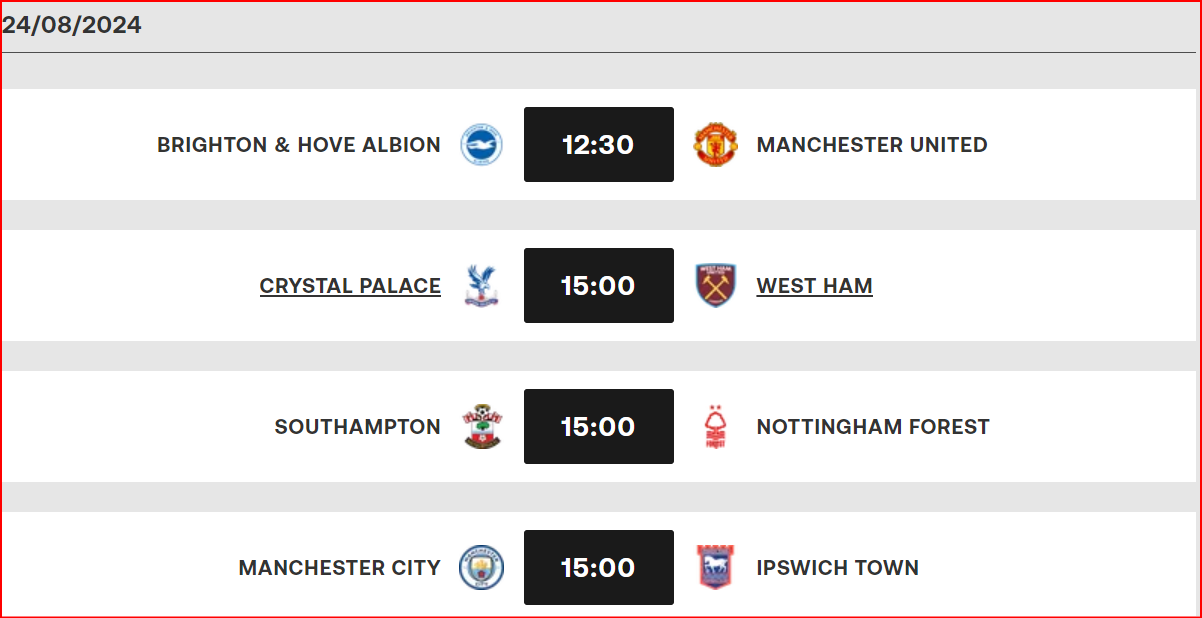Image resolution: width=1202 pixels, height=618 pixels.
Task: Click the Manchester United team name
Action: (872, 145)
